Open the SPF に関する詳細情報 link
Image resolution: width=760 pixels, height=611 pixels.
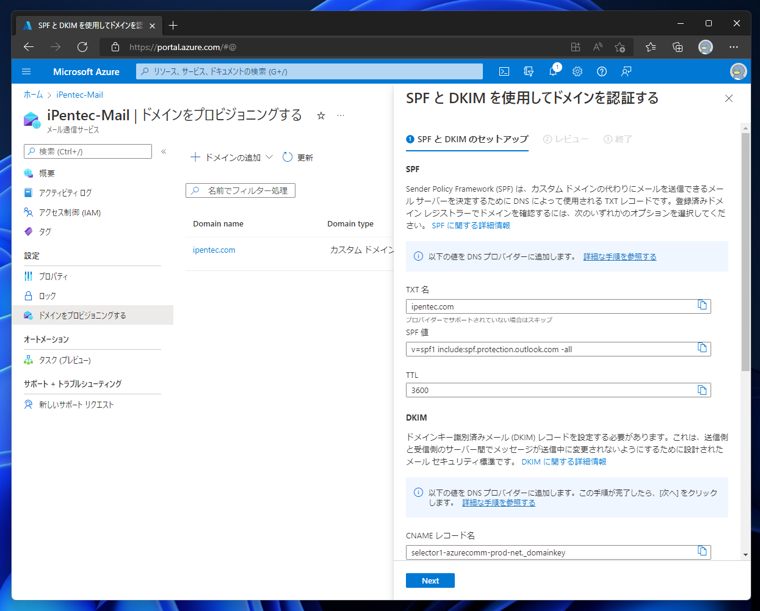pos(471,226)
